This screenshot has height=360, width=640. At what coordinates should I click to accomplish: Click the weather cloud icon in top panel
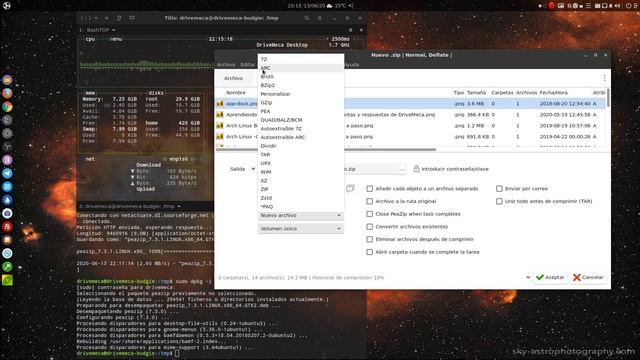click(329, 6)
